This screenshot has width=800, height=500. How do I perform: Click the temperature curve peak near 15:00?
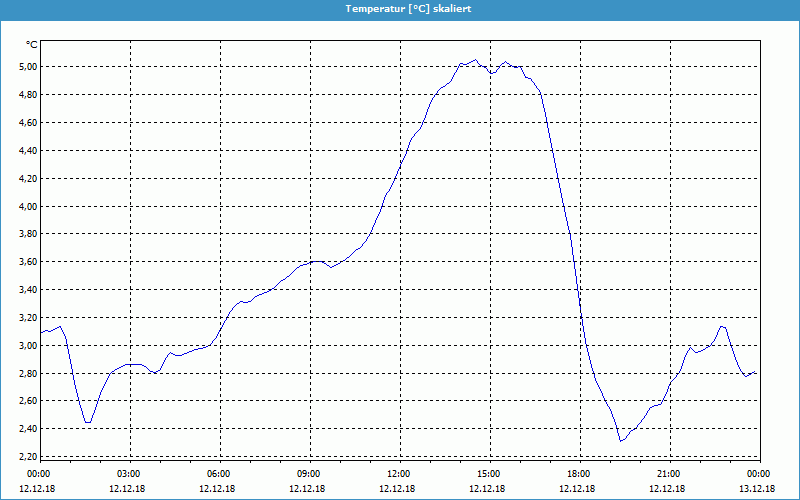(475, 60)
